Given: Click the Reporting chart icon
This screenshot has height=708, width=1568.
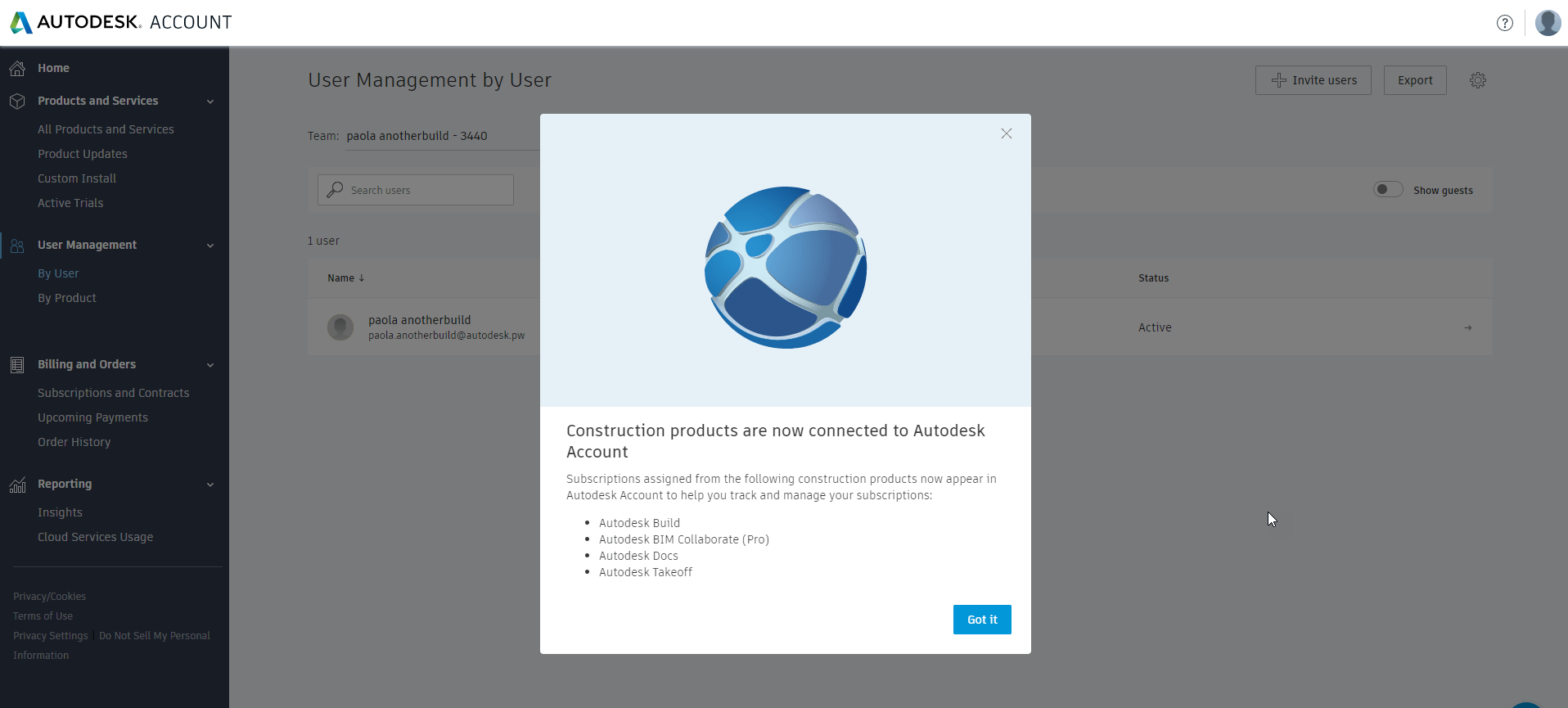Looking at the screenshot, I should 17,485.
